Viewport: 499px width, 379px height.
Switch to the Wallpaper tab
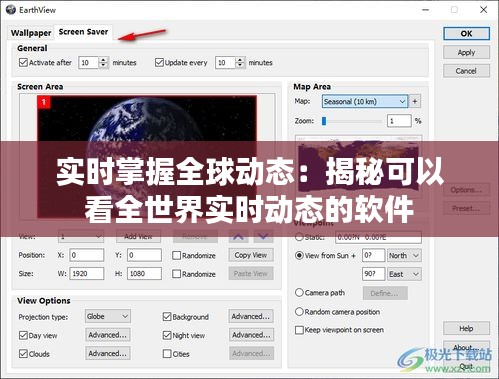pos(31,33)
